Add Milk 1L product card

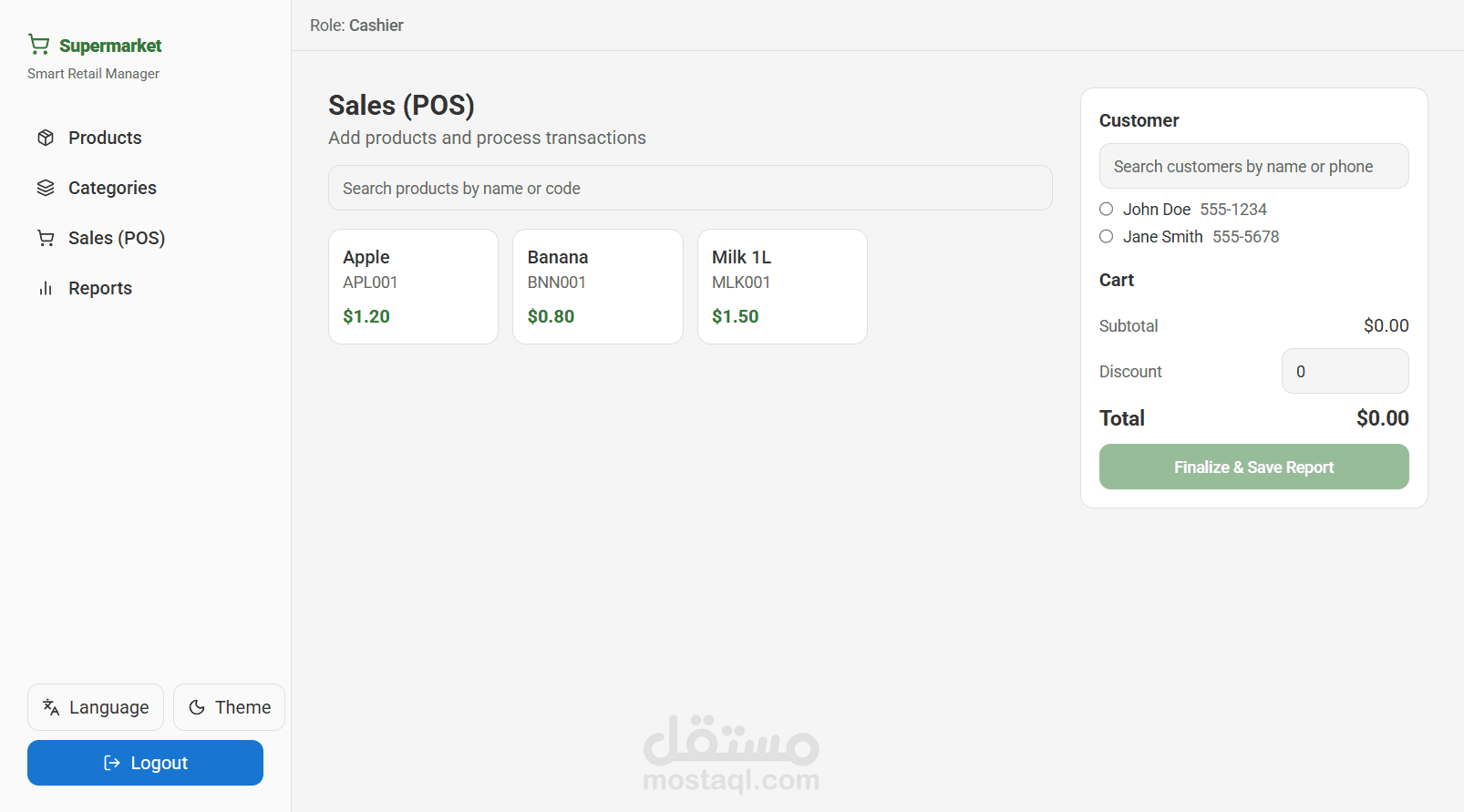click(781, 286)
